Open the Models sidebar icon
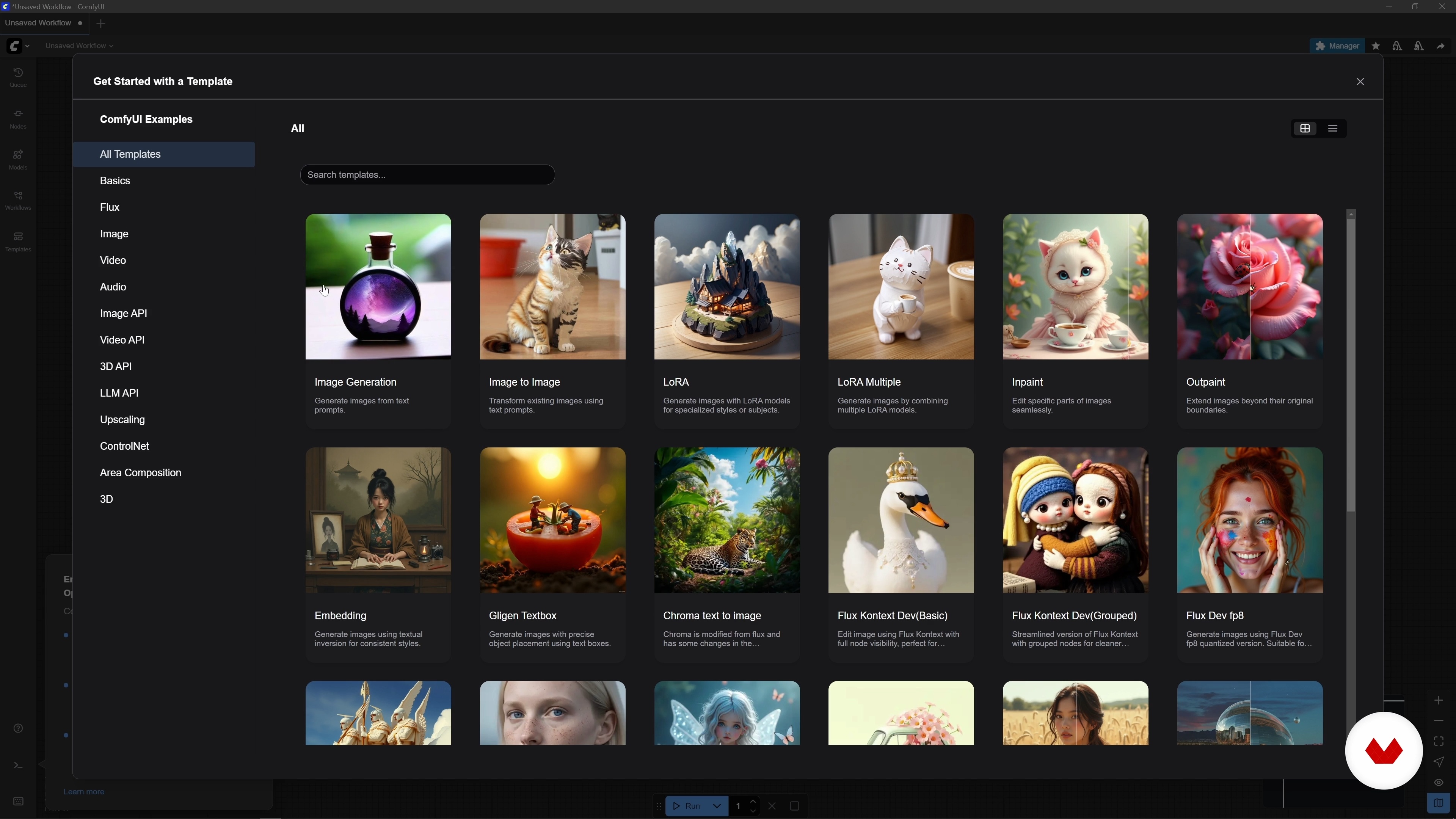Image resolution: width=1456 pixels, height=819 pixels. coord(18,159)
